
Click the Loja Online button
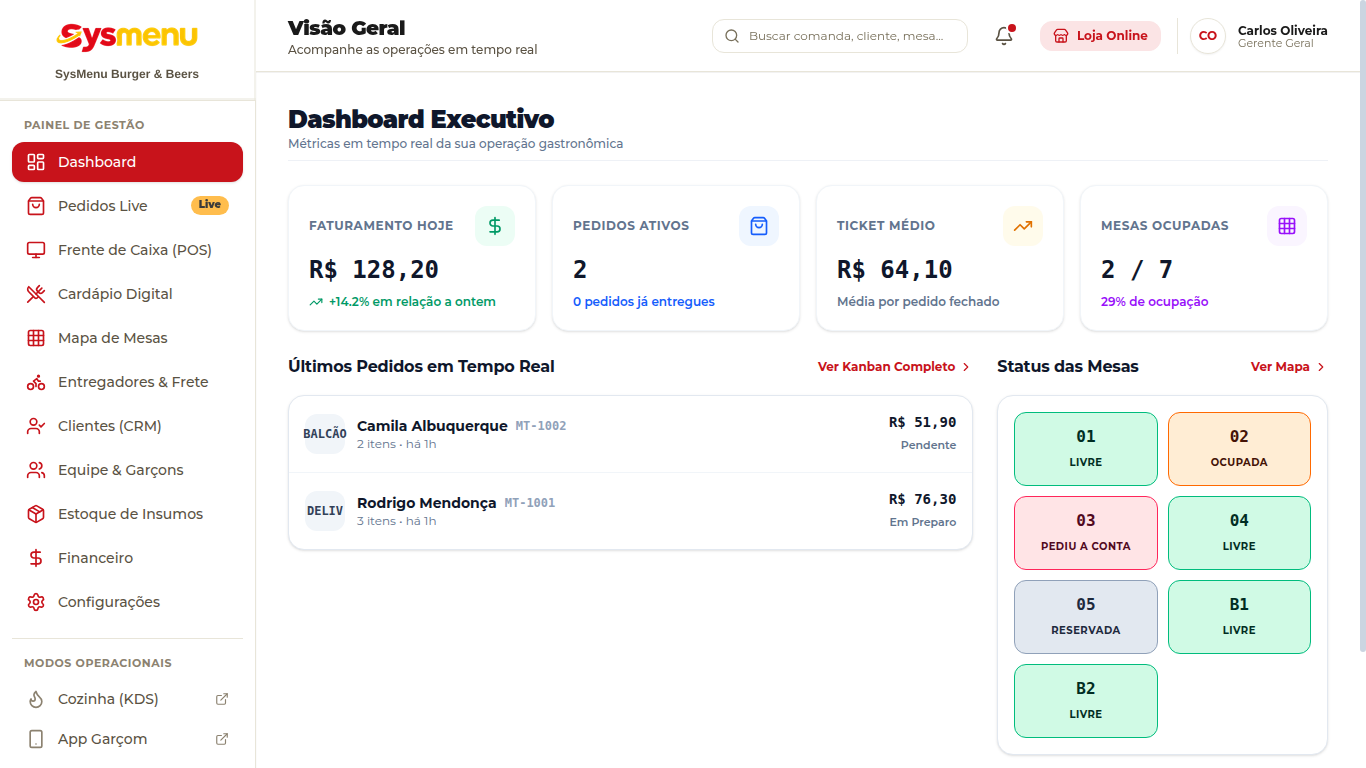coord(1100,36)
